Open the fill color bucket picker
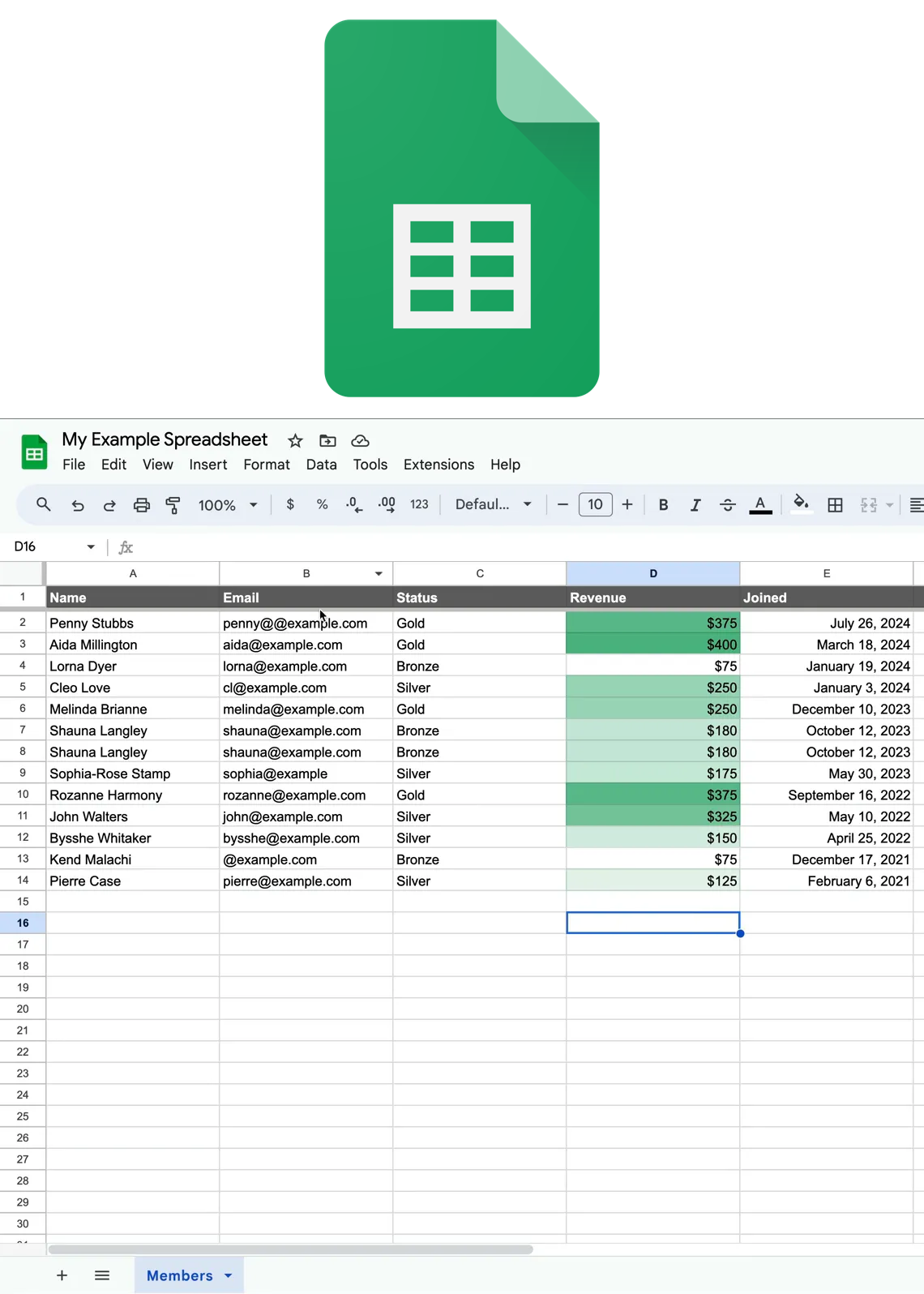924x1294 pixels. pyautogui.click(x=801, y=504)
